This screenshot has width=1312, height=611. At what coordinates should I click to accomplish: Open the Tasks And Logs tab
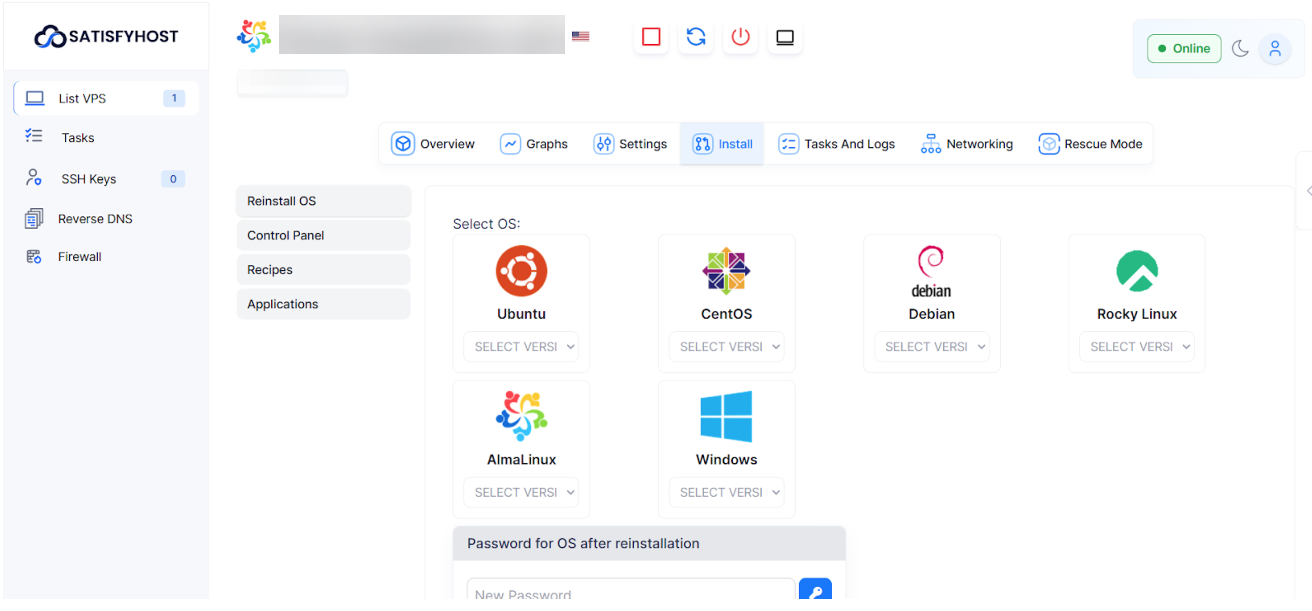[x=837, y=144]
